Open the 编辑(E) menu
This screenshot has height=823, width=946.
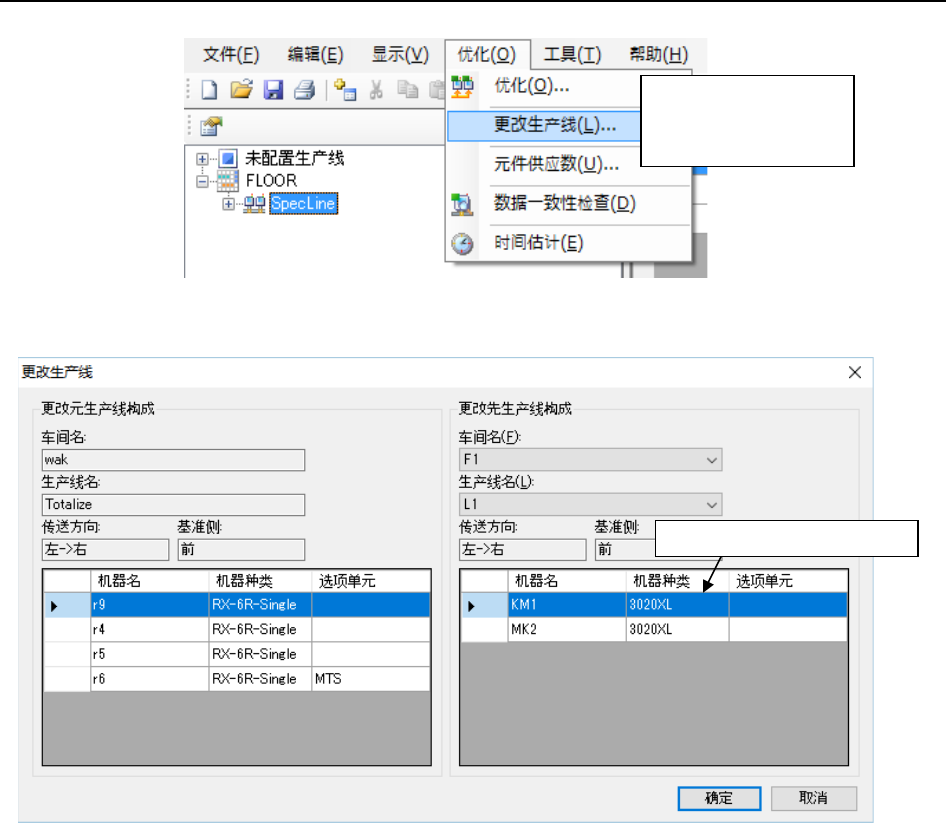(x=316, y=55)
